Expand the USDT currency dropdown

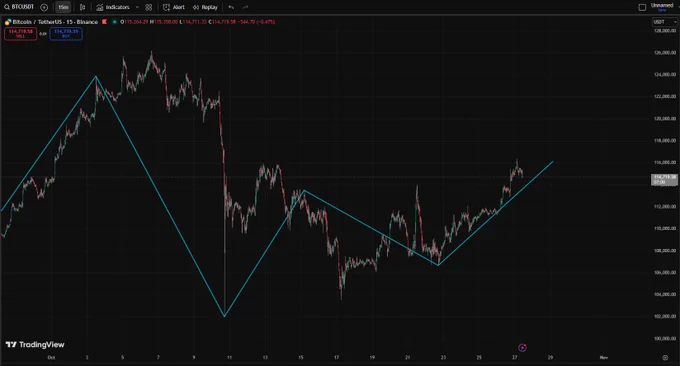tap(664, 22)
